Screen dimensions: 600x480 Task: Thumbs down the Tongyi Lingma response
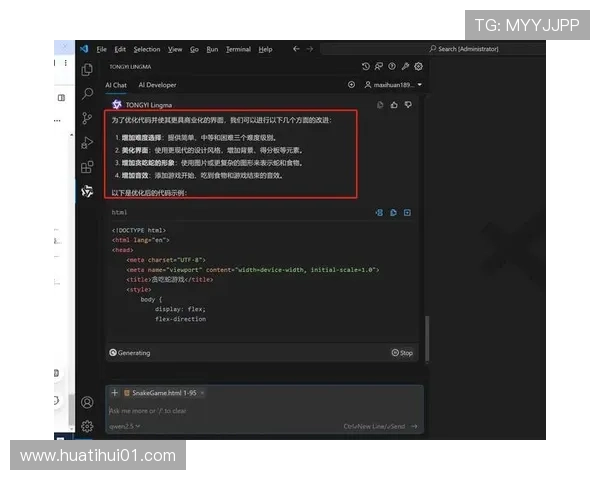[x=408, y=104]
